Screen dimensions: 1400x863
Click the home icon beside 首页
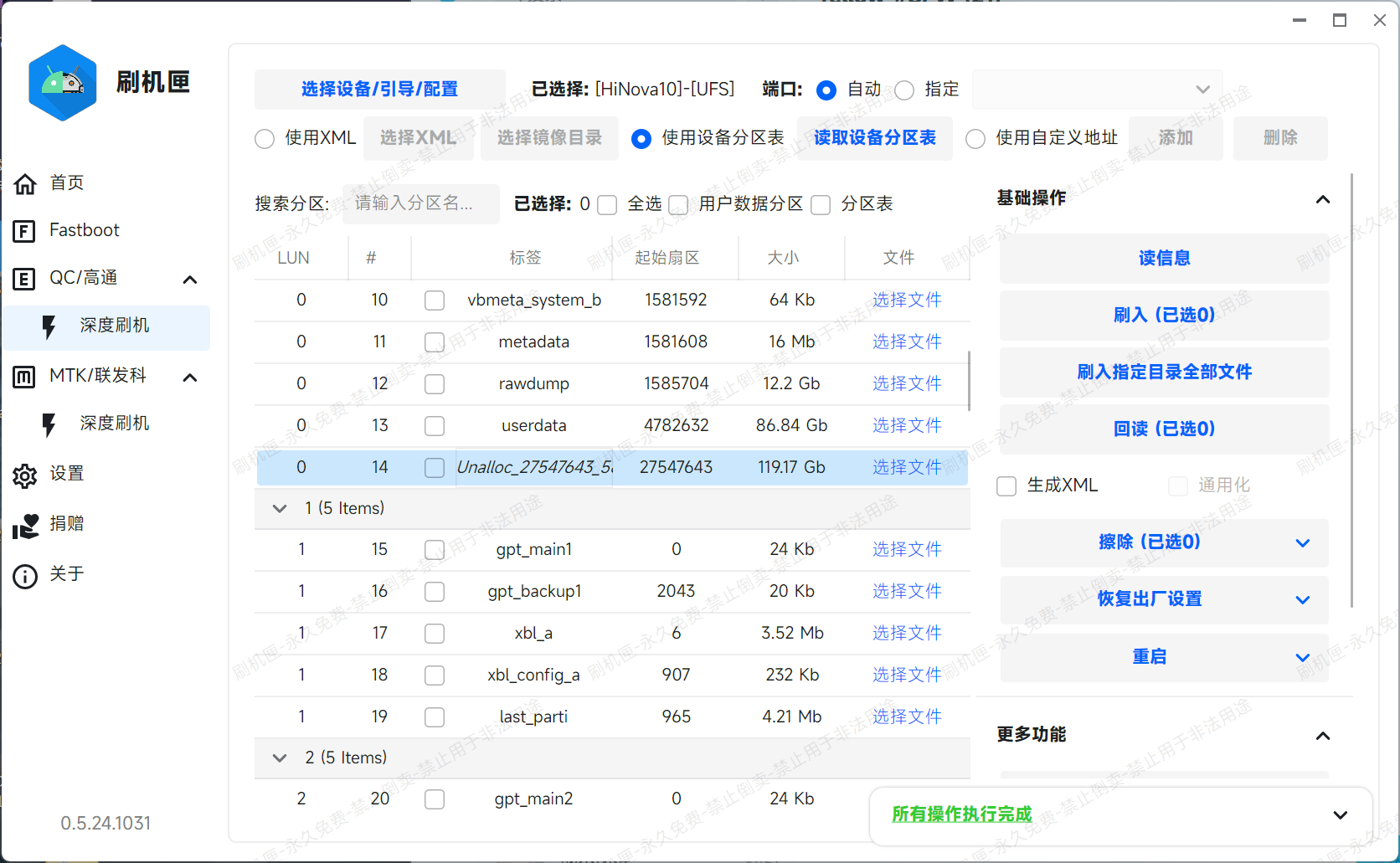click(x=25, y=183)
